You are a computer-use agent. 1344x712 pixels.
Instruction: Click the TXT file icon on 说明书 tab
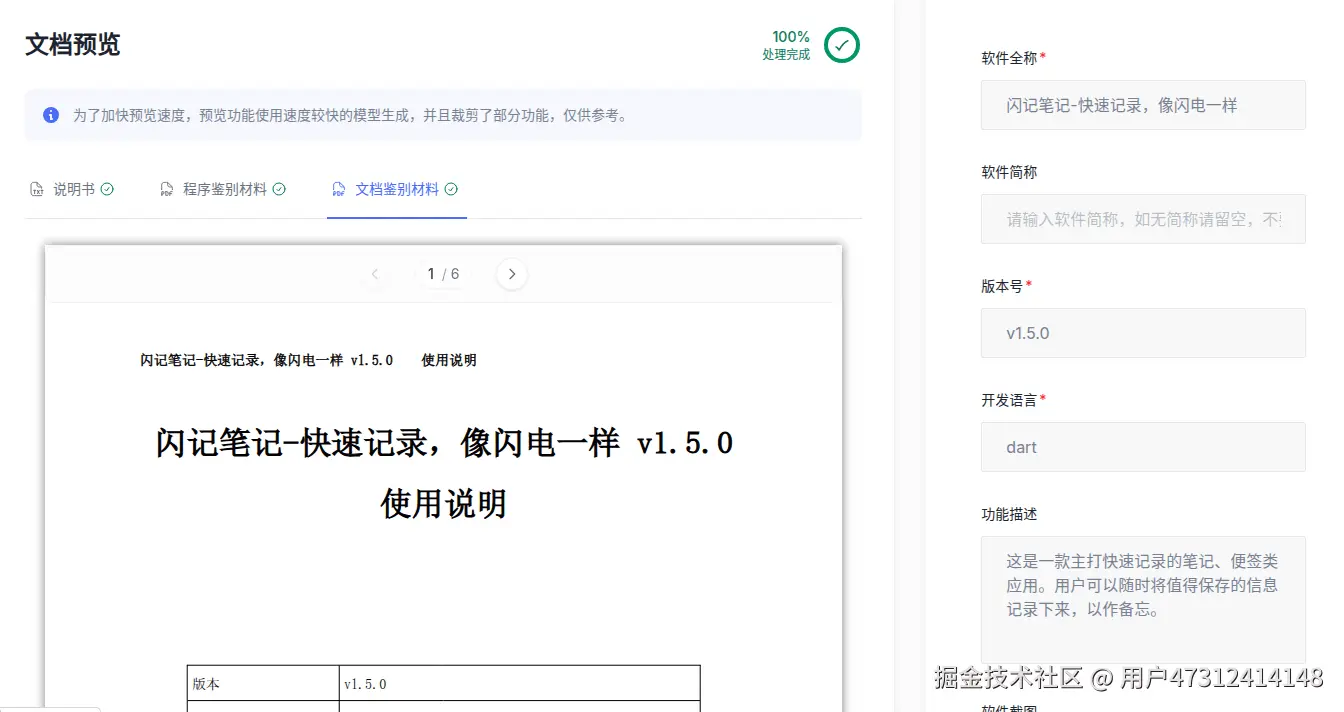click(x=38, y=188)
